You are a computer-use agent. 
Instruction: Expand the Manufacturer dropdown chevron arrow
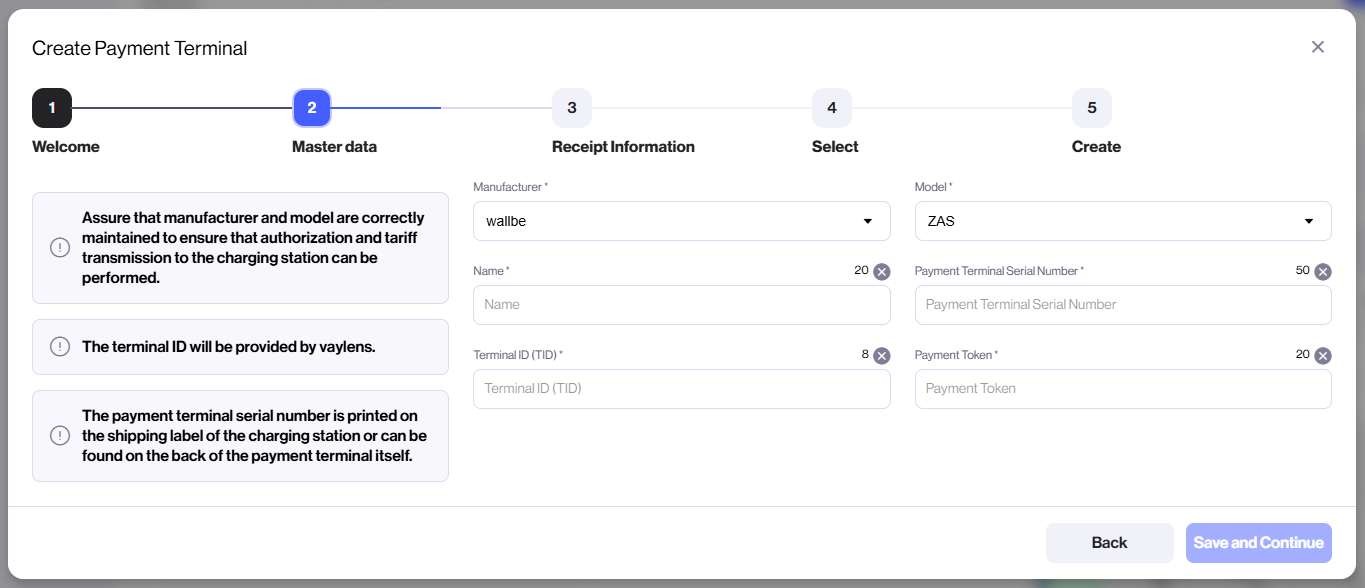[869, 221]
